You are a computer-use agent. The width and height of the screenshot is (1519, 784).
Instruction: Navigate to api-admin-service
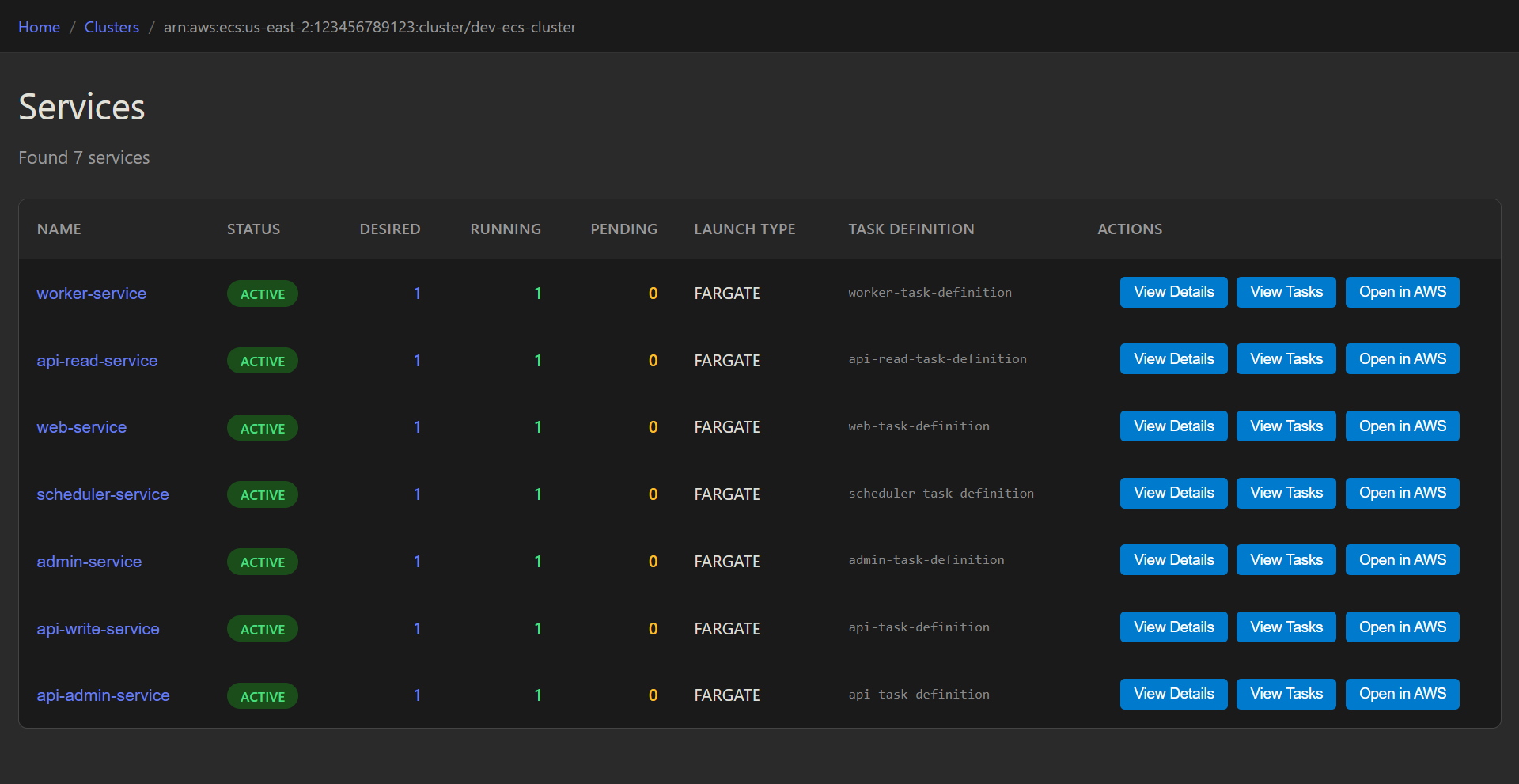tap(103, 695)
